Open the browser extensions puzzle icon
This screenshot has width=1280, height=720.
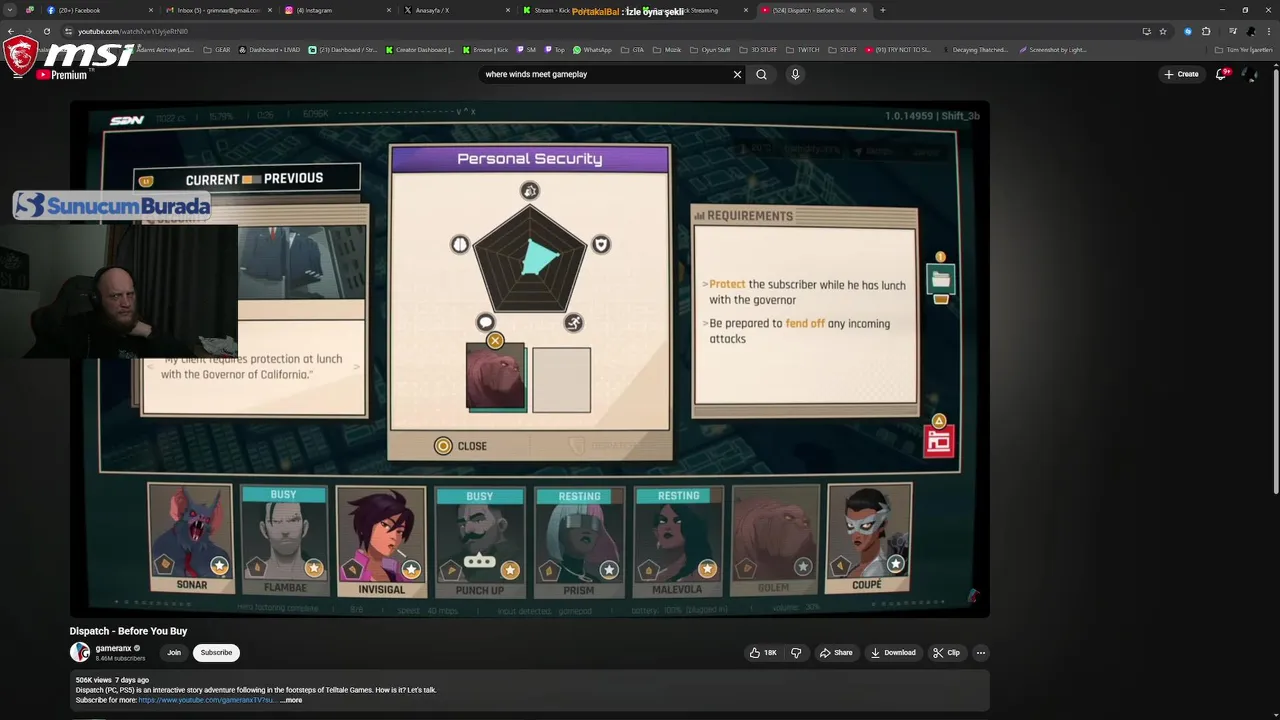(x=1206, y=31)
